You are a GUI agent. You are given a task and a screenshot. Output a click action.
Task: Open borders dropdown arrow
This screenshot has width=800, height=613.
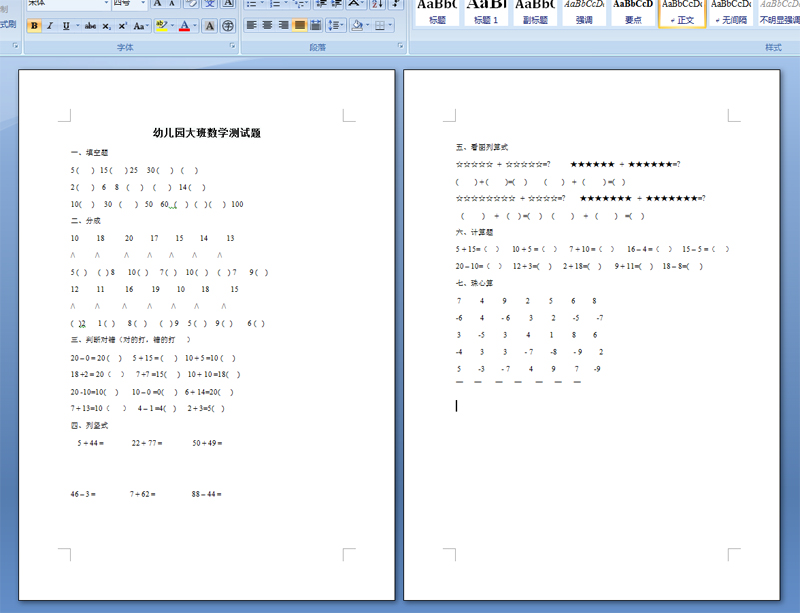(390, 25)
